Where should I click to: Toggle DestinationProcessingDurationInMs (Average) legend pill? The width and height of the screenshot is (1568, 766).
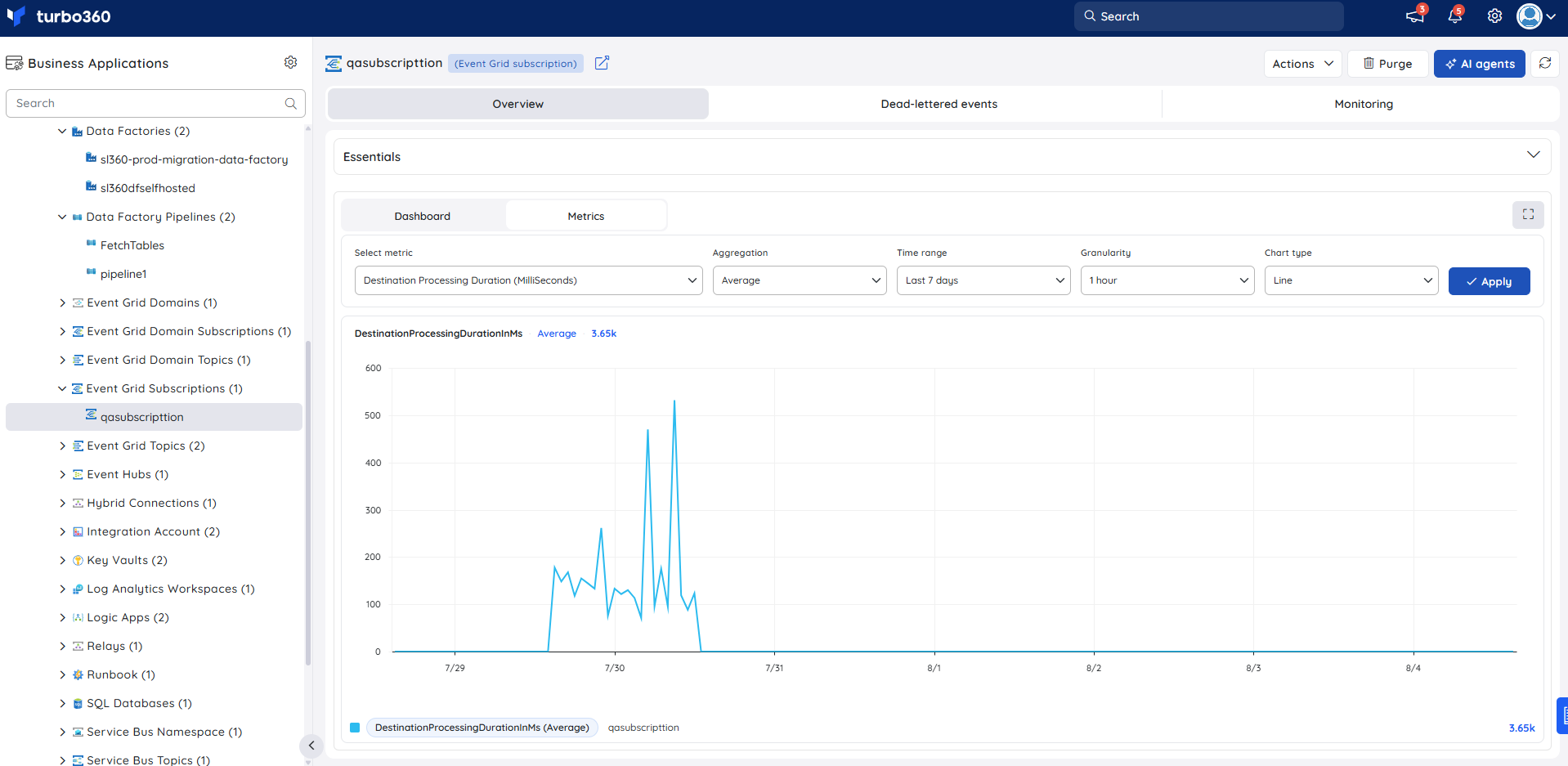click(482, 728)
